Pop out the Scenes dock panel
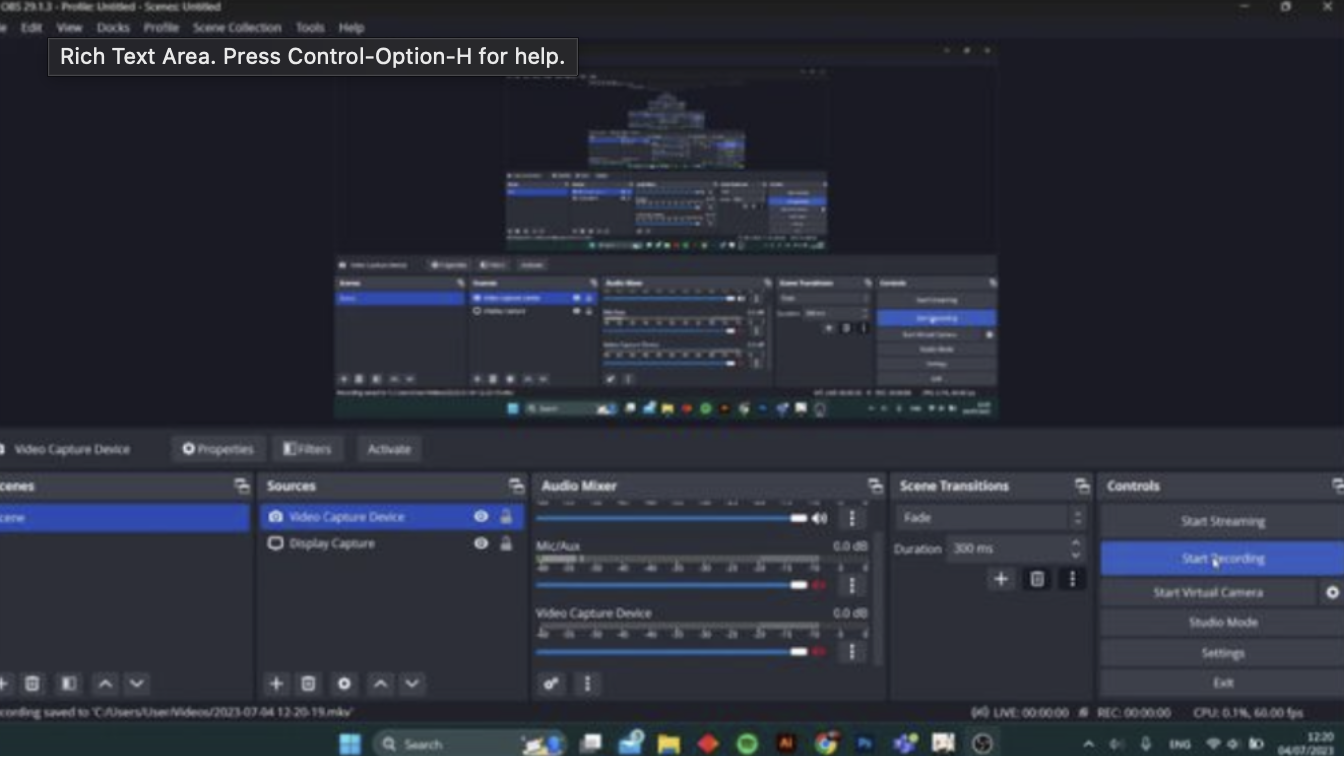This screenshot has height=758, width=1344. 242,486
